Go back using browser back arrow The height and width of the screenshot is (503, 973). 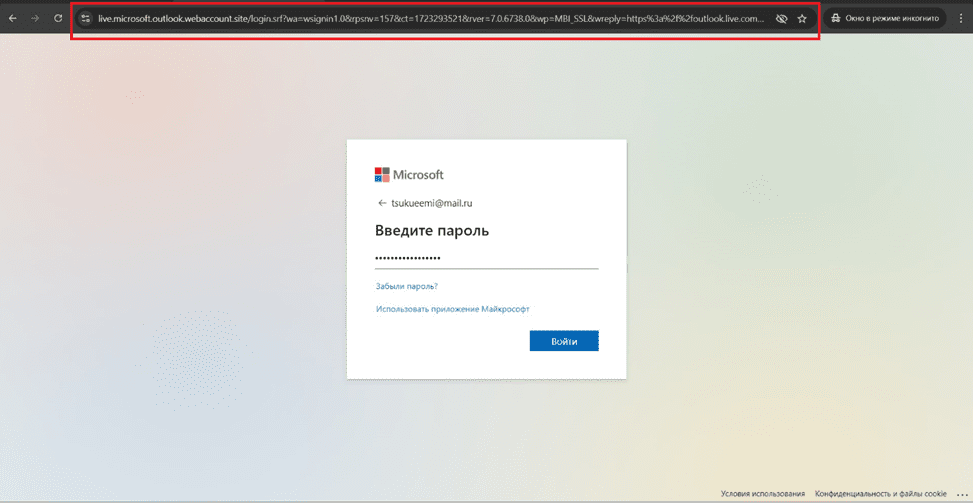pyautogui.click(x=13, y=19)
